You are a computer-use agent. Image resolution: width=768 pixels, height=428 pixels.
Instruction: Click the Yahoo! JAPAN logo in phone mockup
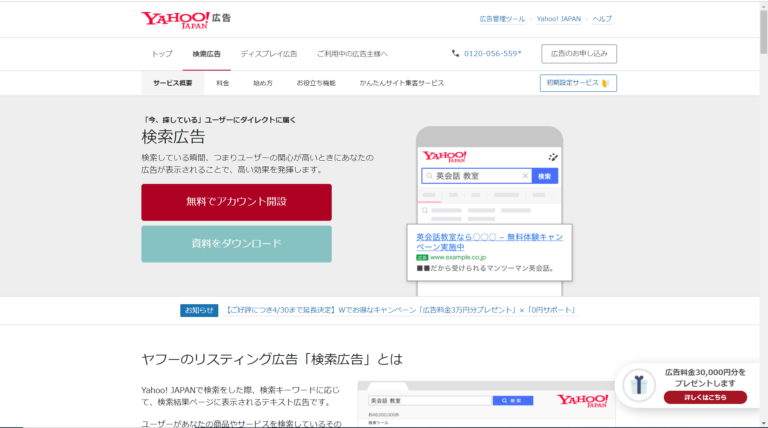pos(445,157)
